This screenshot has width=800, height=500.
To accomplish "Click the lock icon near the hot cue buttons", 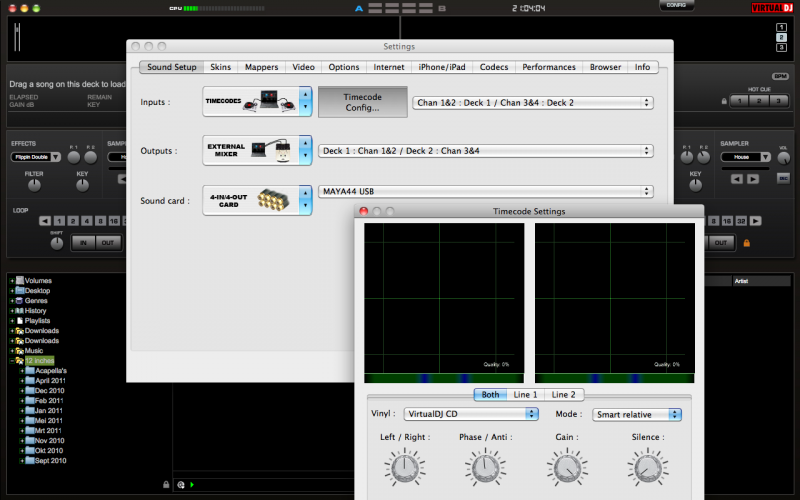I will click(724, 101).
